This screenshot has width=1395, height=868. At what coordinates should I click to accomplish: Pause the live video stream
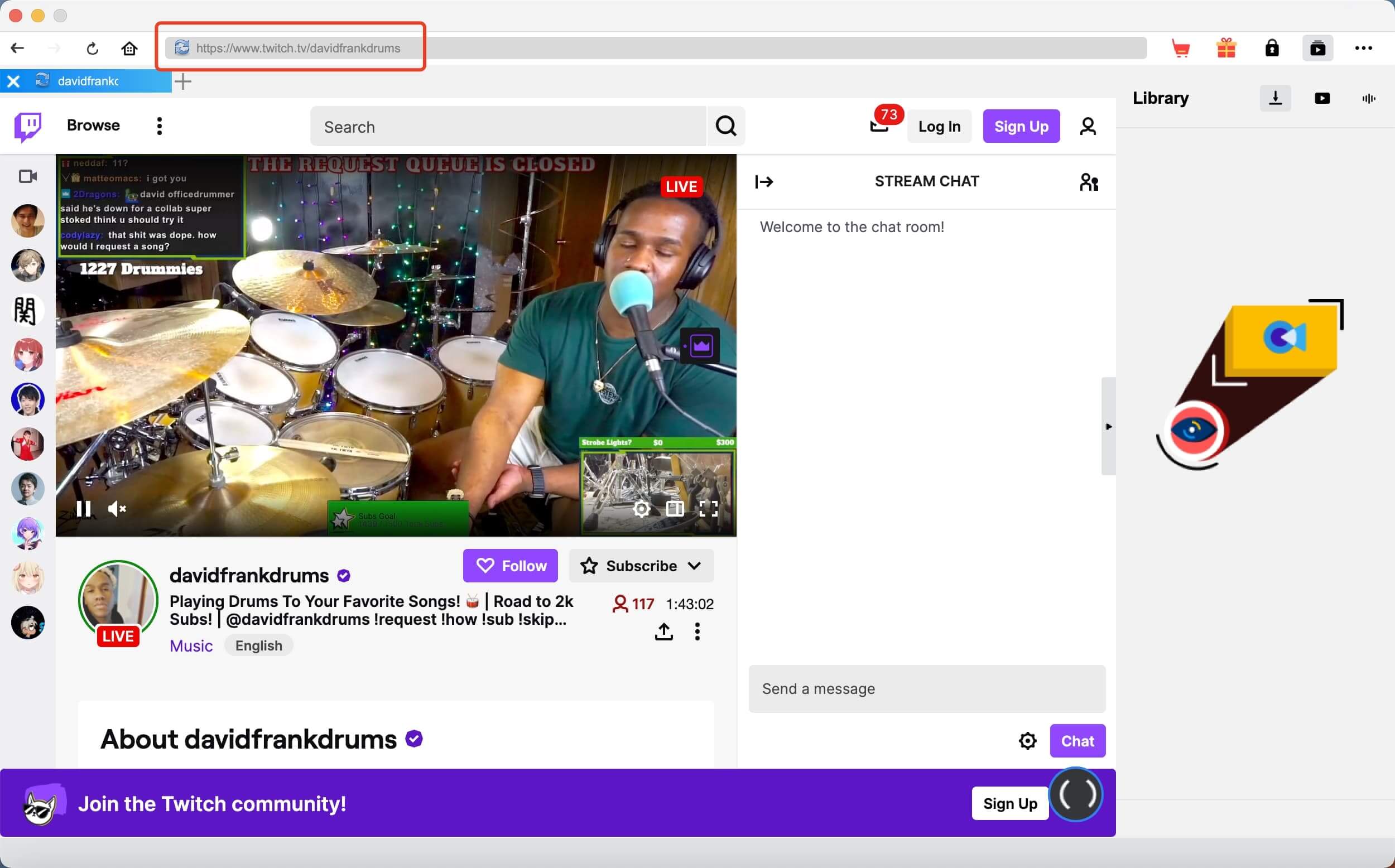tap(84, 509)
